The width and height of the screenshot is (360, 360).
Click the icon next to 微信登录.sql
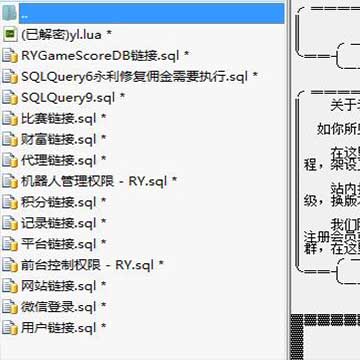[x=10, y=307]
